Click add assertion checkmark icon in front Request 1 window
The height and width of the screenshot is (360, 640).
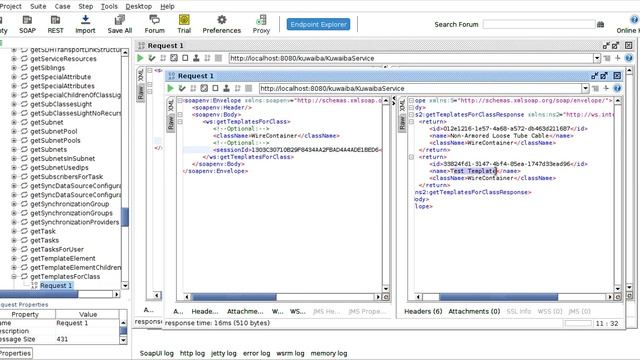[x=182, y=88]
